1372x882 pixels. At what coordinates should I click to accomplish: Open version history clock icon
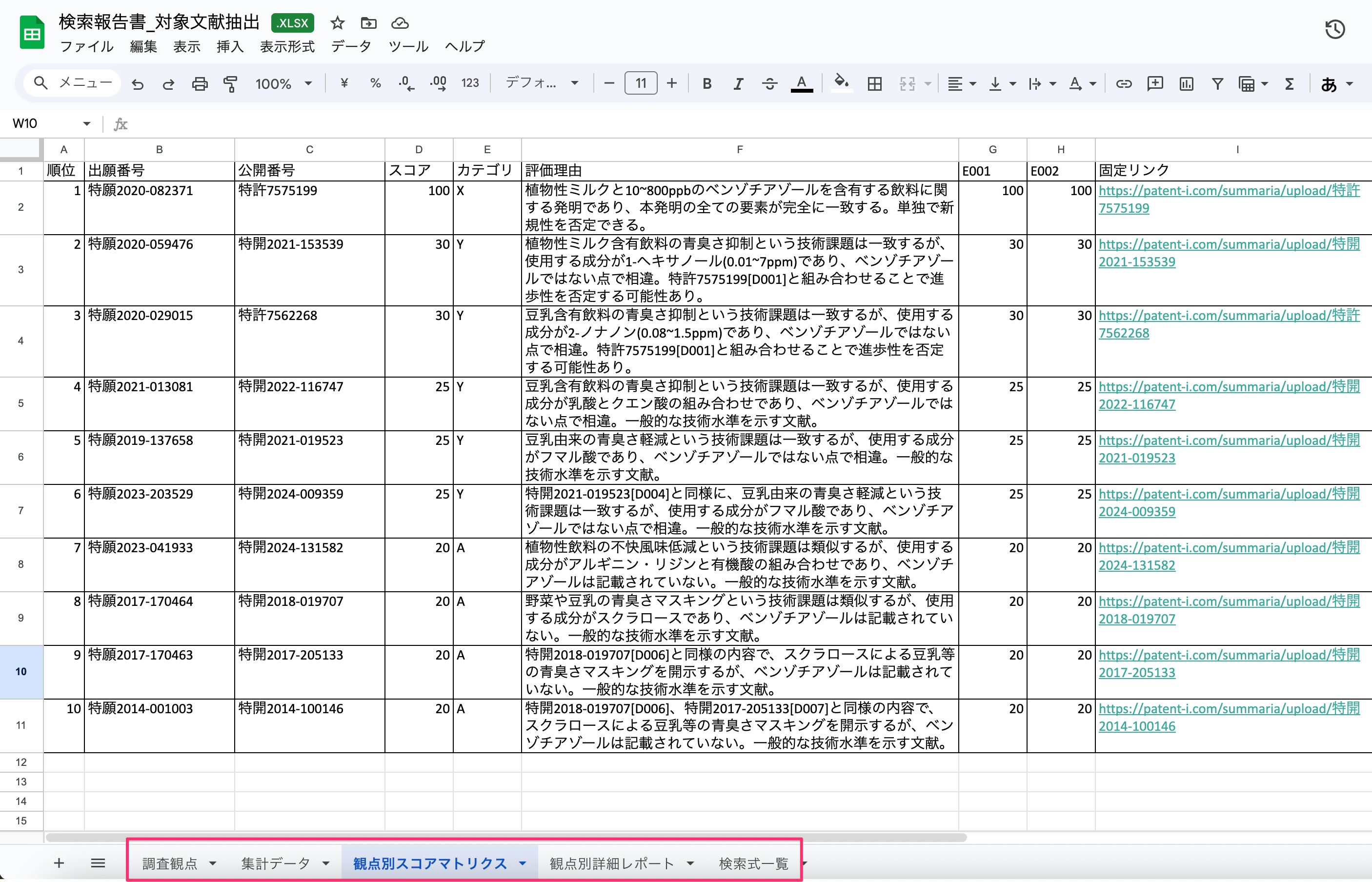click(x=1335, y=29)
